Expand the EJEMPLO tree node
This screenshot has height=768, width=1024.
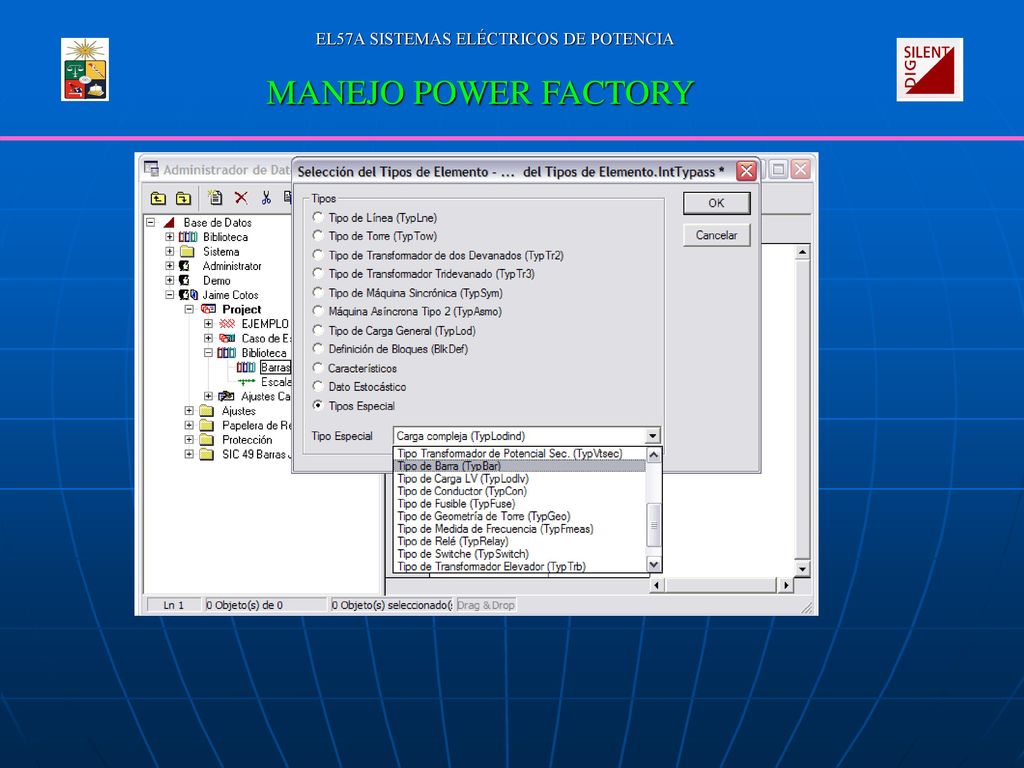208,323
